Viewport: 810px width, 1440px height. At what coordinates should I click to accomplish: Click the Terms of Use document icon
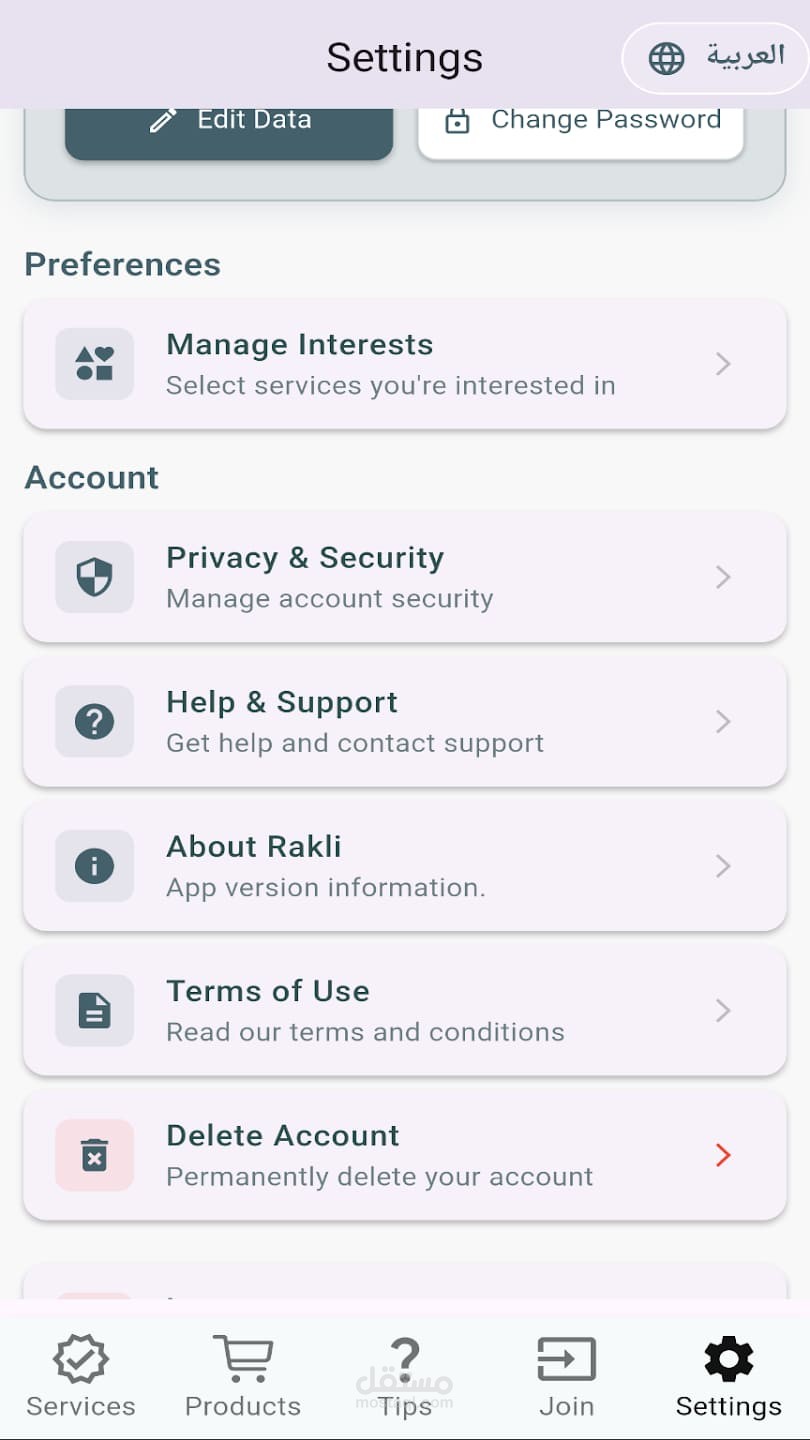[x=94, y=1010]
